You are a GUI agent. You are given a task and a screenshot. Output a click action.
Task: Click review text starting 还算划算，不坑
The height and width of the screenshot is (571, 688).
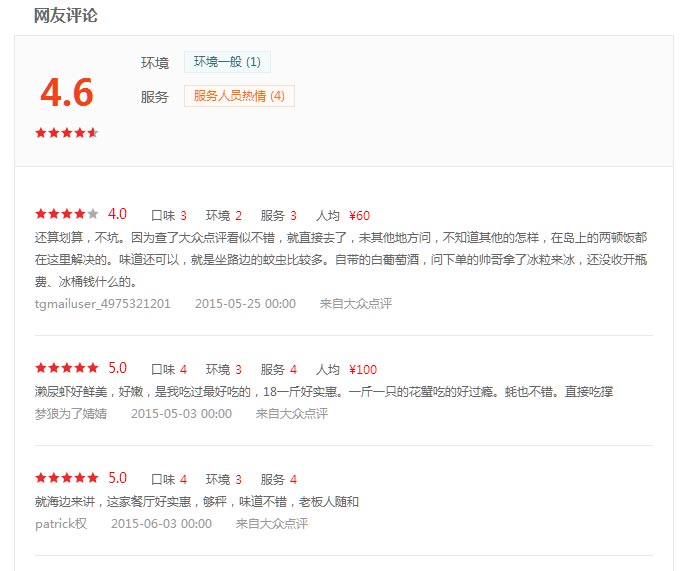click(x=341, y=259)
